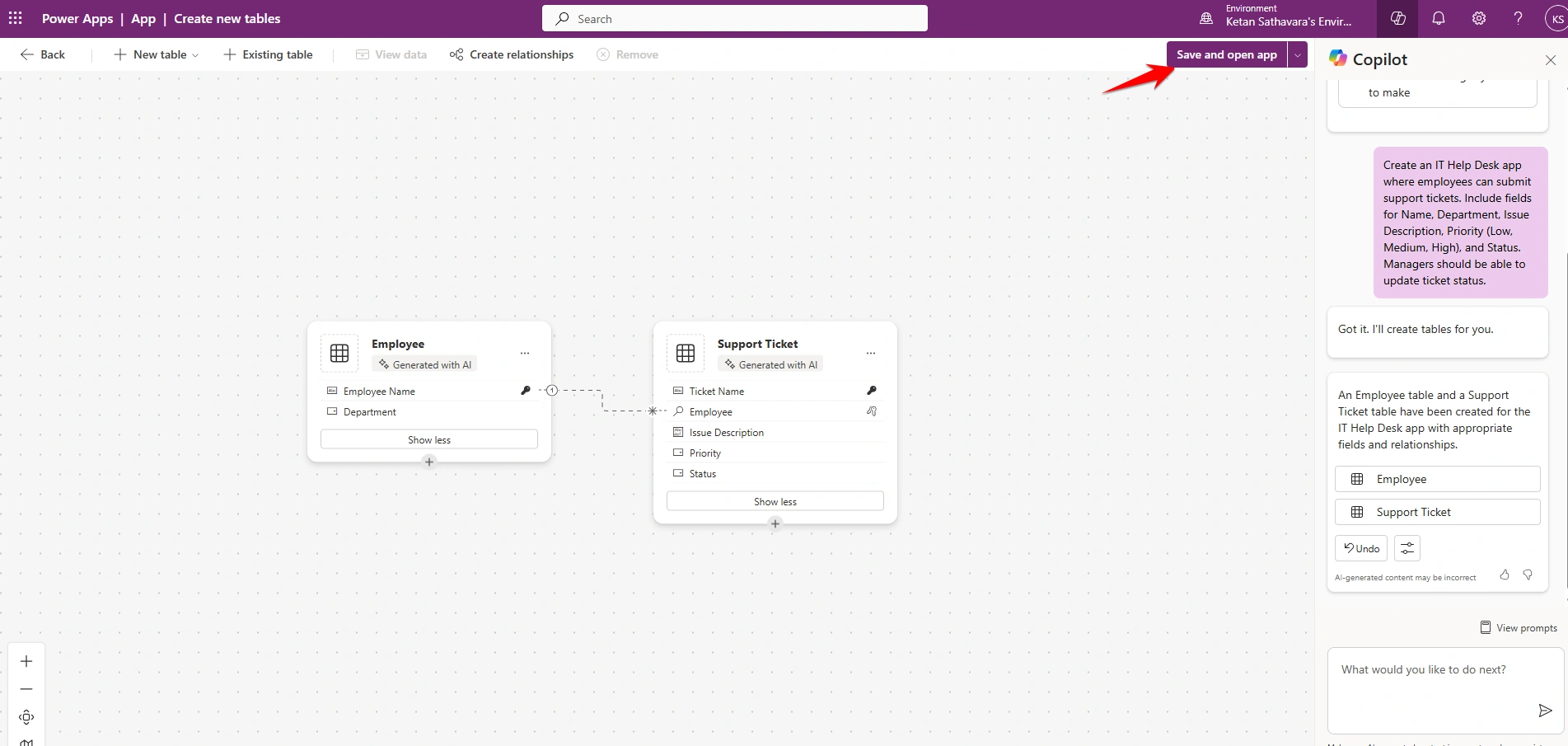Viewport: 1568px width, 746px height.
Task: Click Generated with AI badge on Support Ticket card
Action: 770,364
